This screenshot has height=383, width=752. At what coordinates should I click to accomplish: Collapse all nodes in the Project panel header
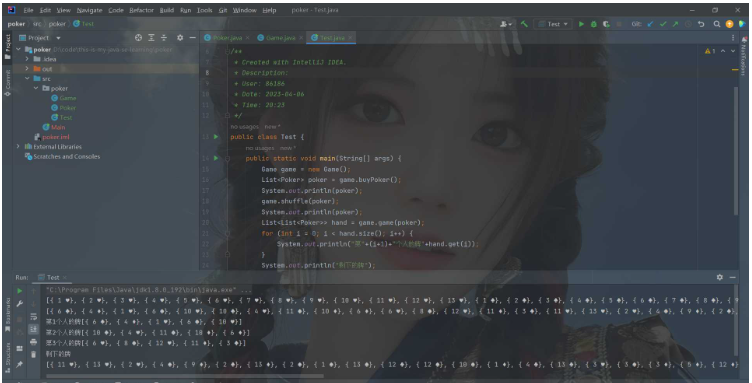[x=164, y=38]
